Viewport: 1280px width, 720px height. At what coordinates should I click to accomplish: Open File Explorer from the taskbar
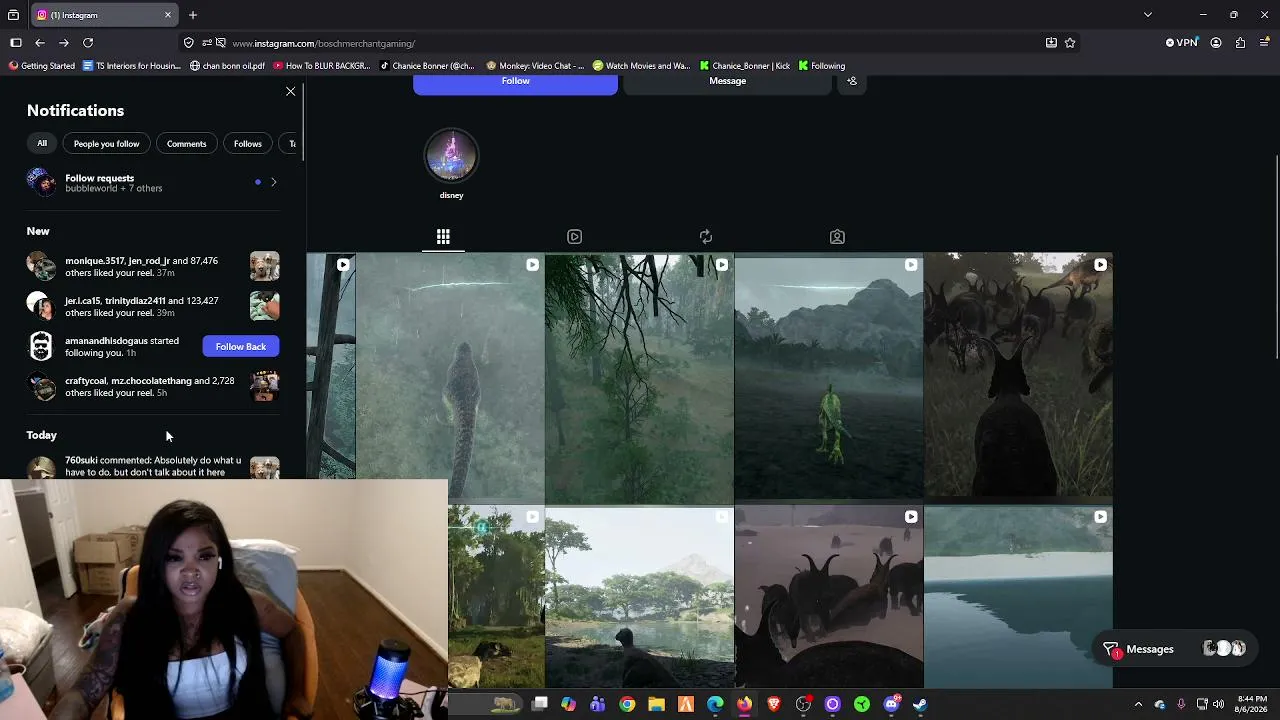(x=656, y=705)
